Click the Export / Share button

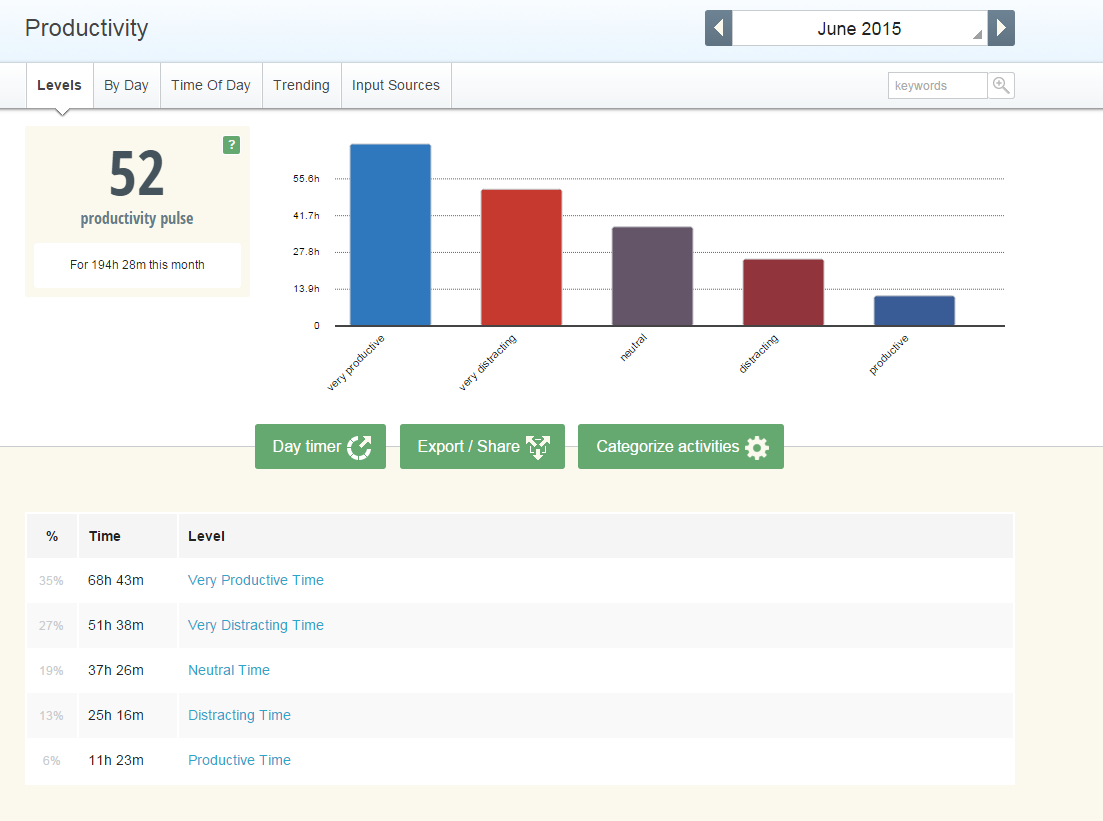[x=482, y=447]
